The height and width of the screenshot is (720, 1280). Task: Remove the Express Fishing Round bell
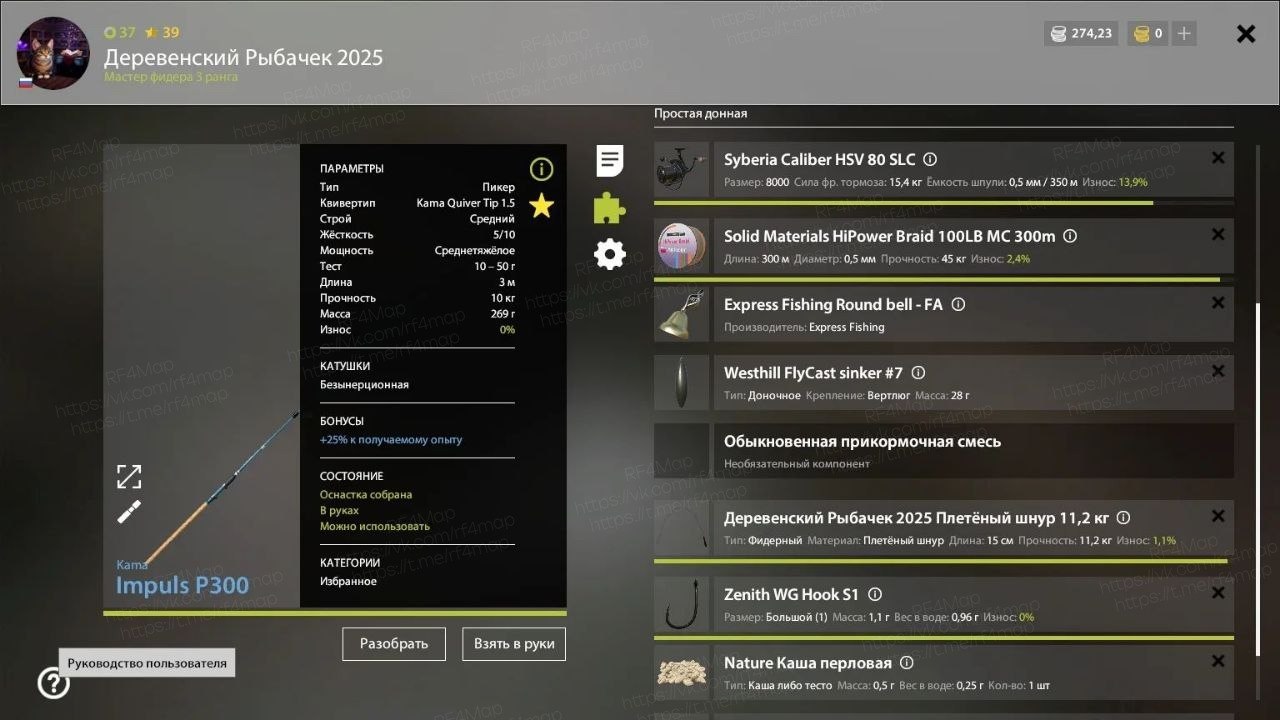pyautogui.click(x=1218, y=303)
